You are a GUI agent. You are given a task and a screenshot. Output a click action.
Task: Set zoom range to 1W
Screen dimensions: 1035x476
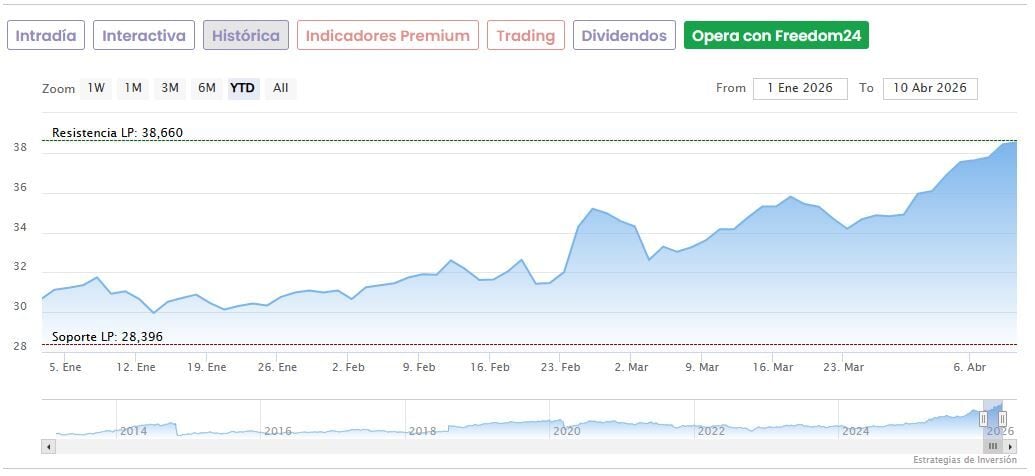click(96, 88)
